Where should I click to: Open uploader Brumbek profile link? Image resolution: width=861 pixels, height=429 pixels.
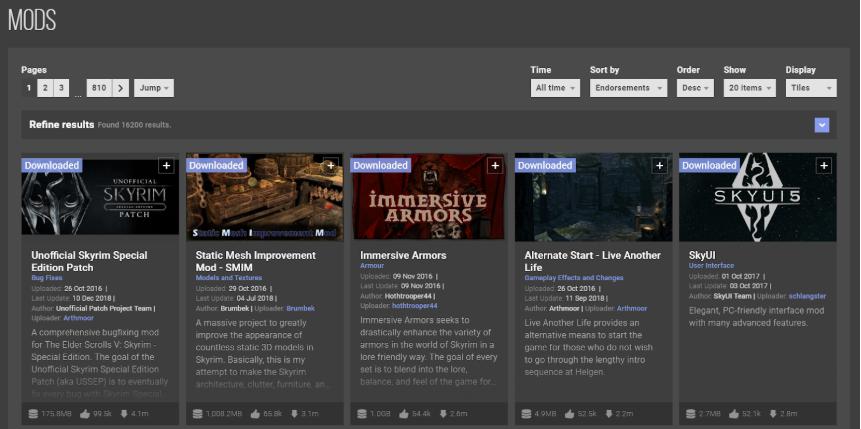pyautogui.click(x=300, y=309)
